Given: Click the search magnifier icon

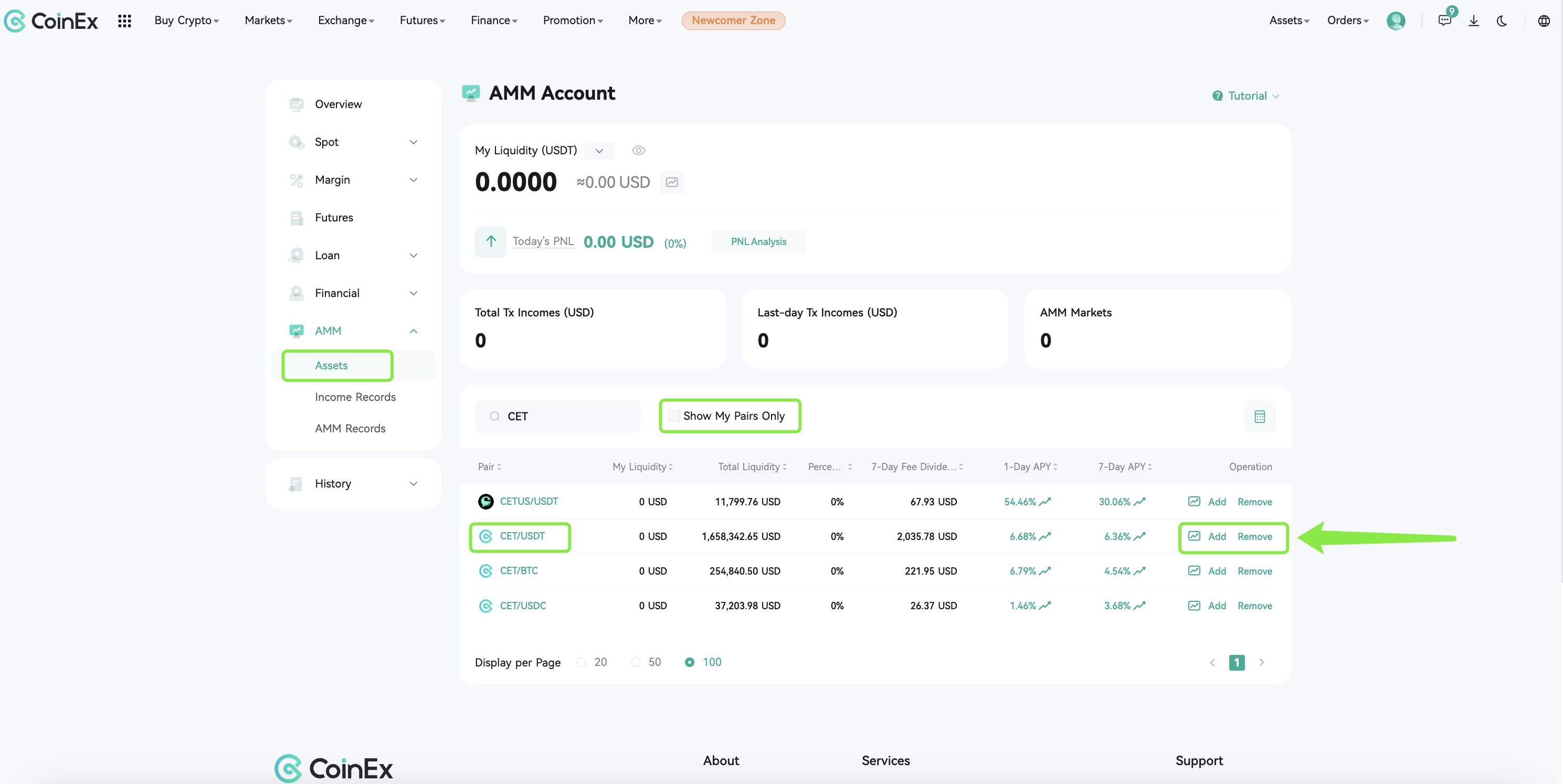Looking at the screenshot, I should (x=494, y=416).
